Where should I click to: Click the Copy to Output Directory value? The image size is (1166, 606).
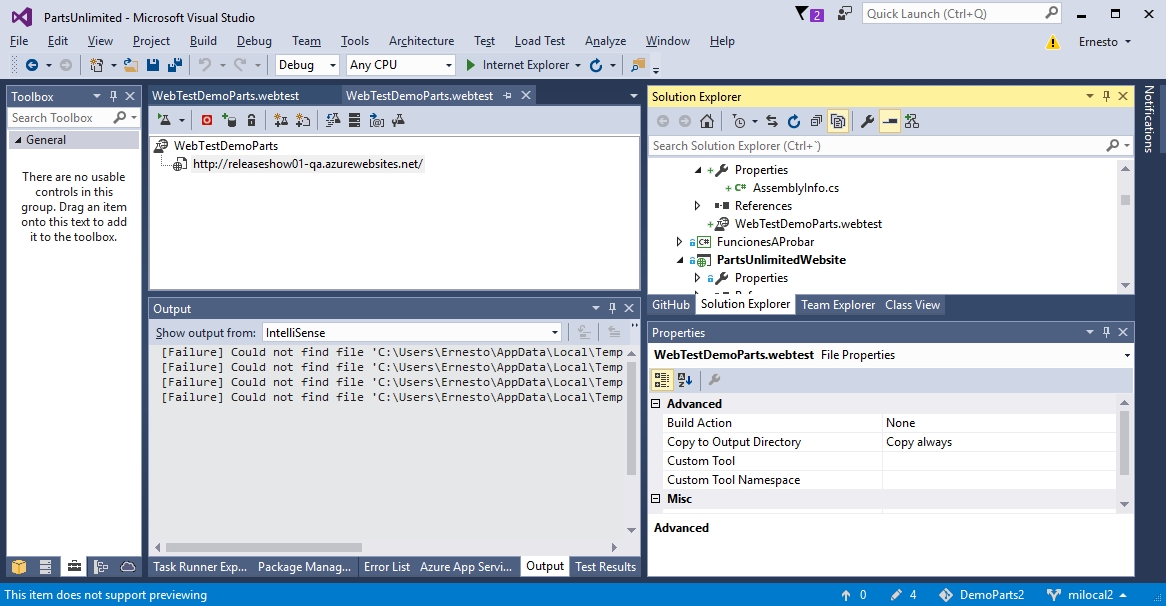(x=999, y=442)
